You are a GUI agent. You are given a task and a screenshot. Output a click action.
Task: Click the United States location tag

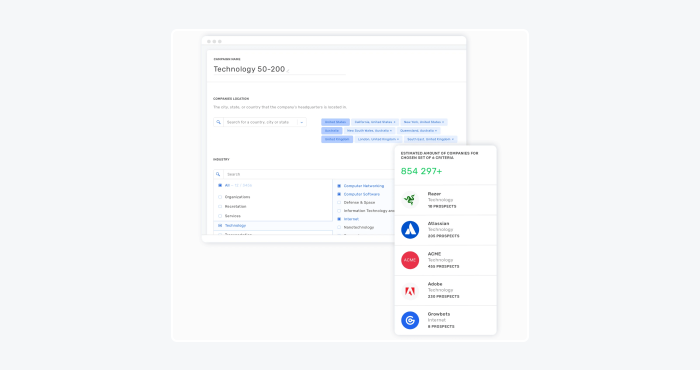point(335,122)
